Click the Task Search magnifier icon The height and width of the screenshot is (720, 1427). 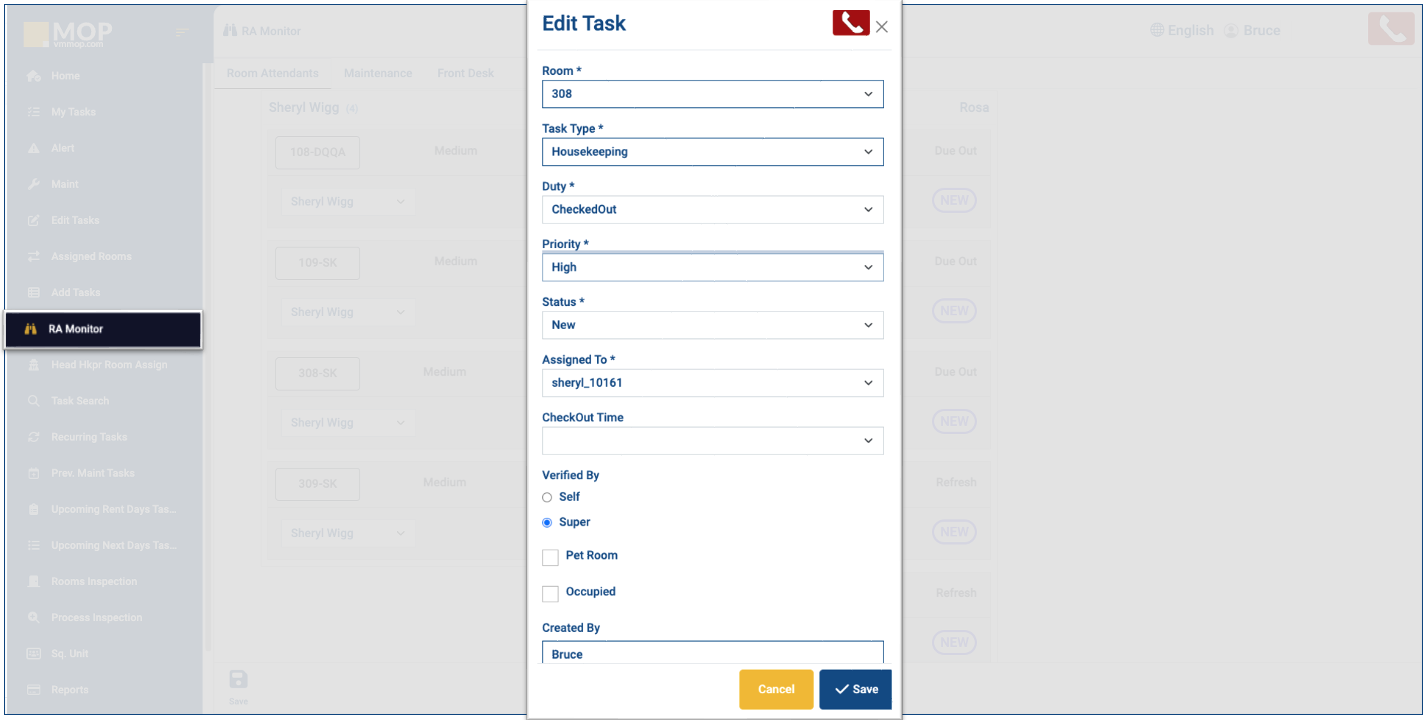[34, 401]
